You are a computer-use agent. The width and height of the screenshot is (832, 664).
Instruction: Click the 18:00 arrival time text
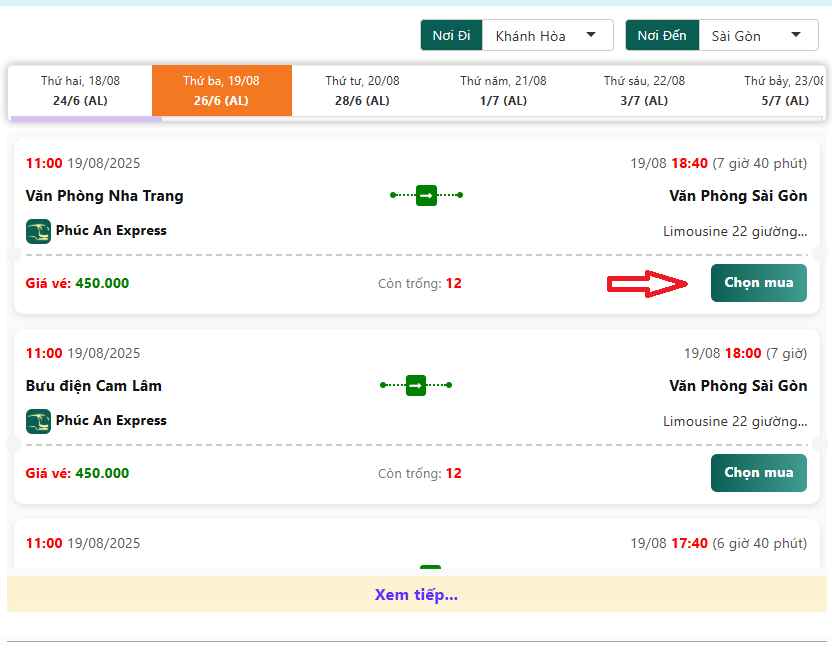(743, 353)
